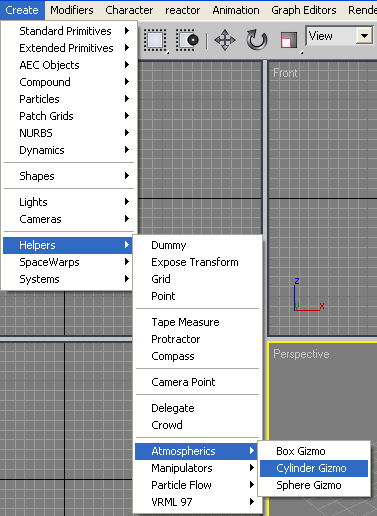Select the Helpers menu entry

coord(68,245)
